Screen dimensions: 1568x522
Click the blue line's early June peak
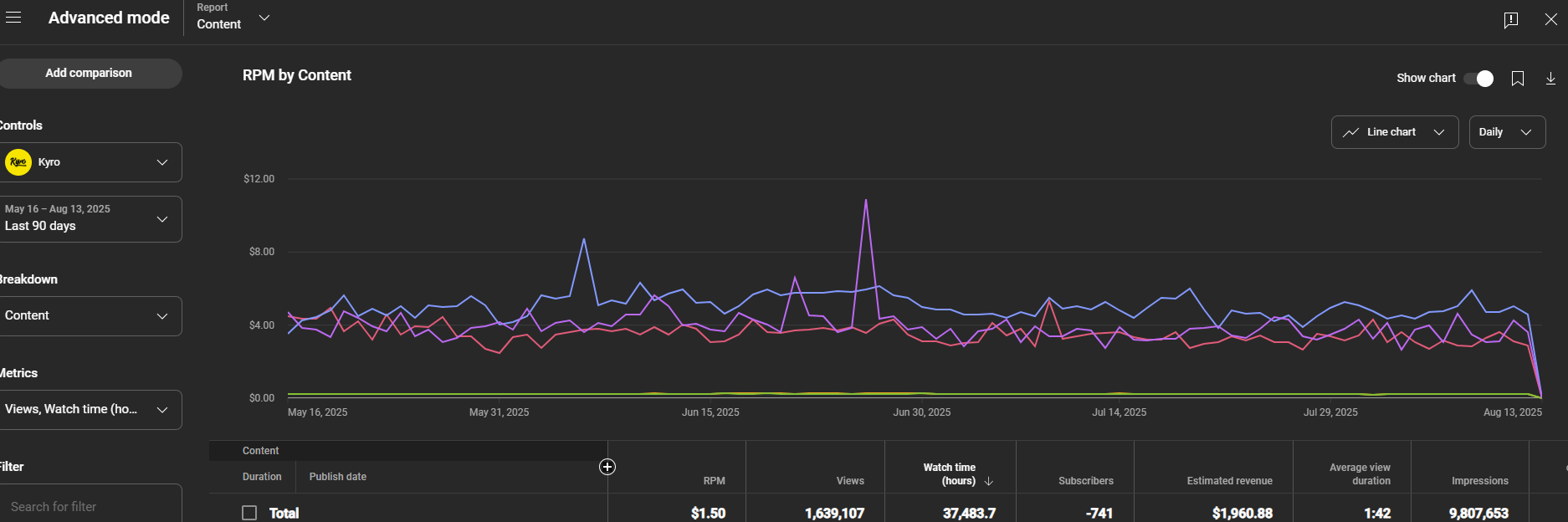tap(583, 240)
